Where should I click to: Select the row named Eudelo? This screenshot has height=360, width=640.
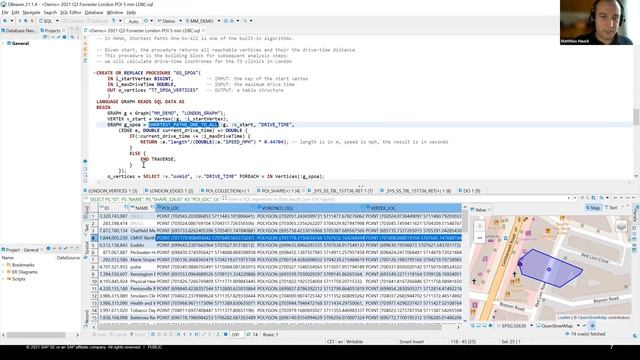click(276, 245)
